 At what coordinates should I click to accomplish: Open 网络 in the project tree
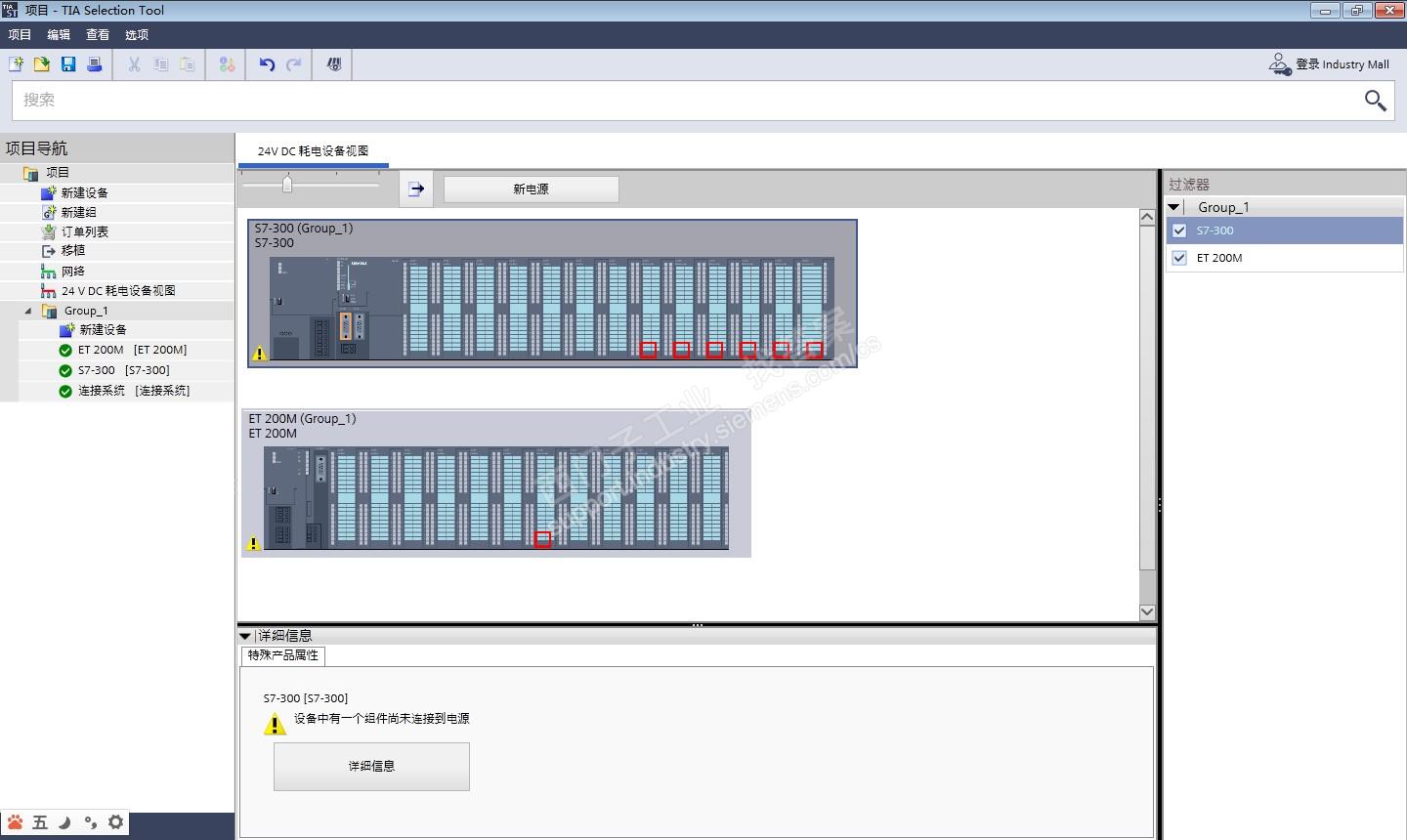pyautogui.click(x=73, y=272)
